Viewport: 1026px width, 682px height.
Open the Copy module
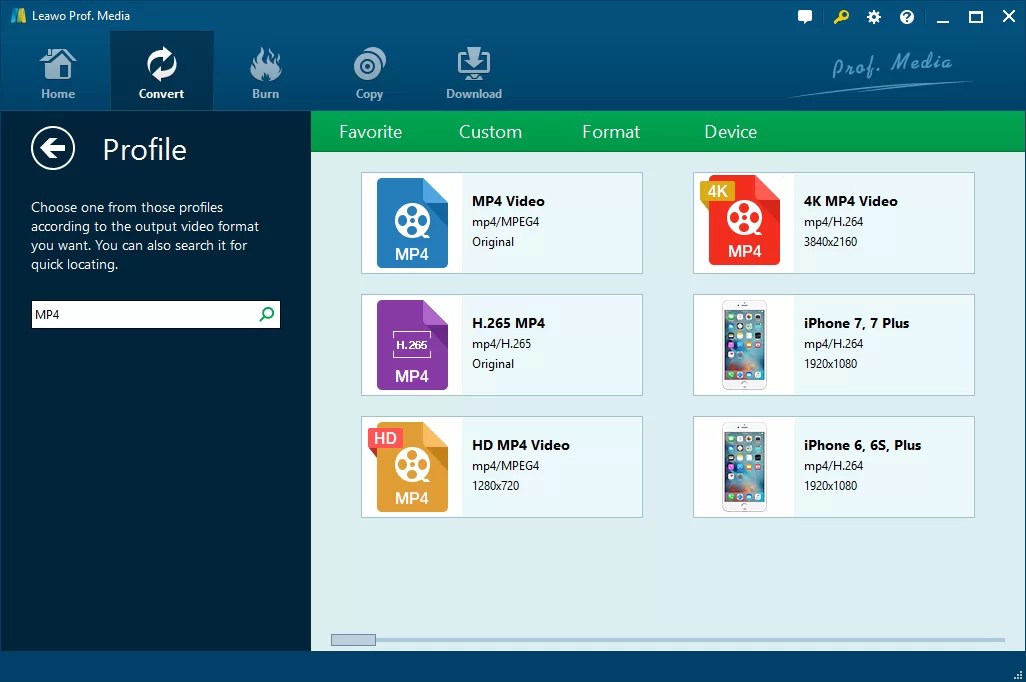click(369, 73)
